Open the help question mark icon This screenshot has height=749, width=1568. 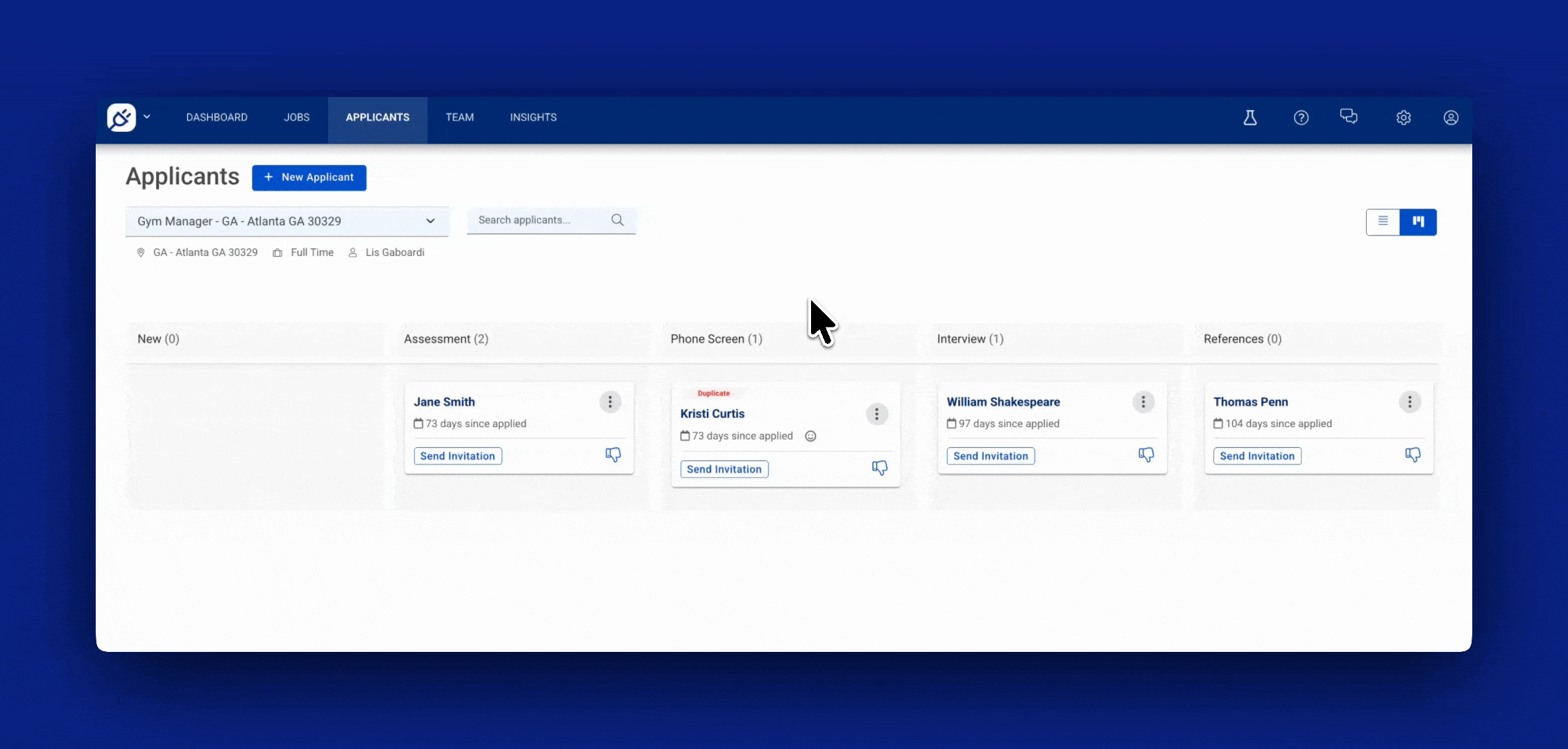(x=1301, y=118)
